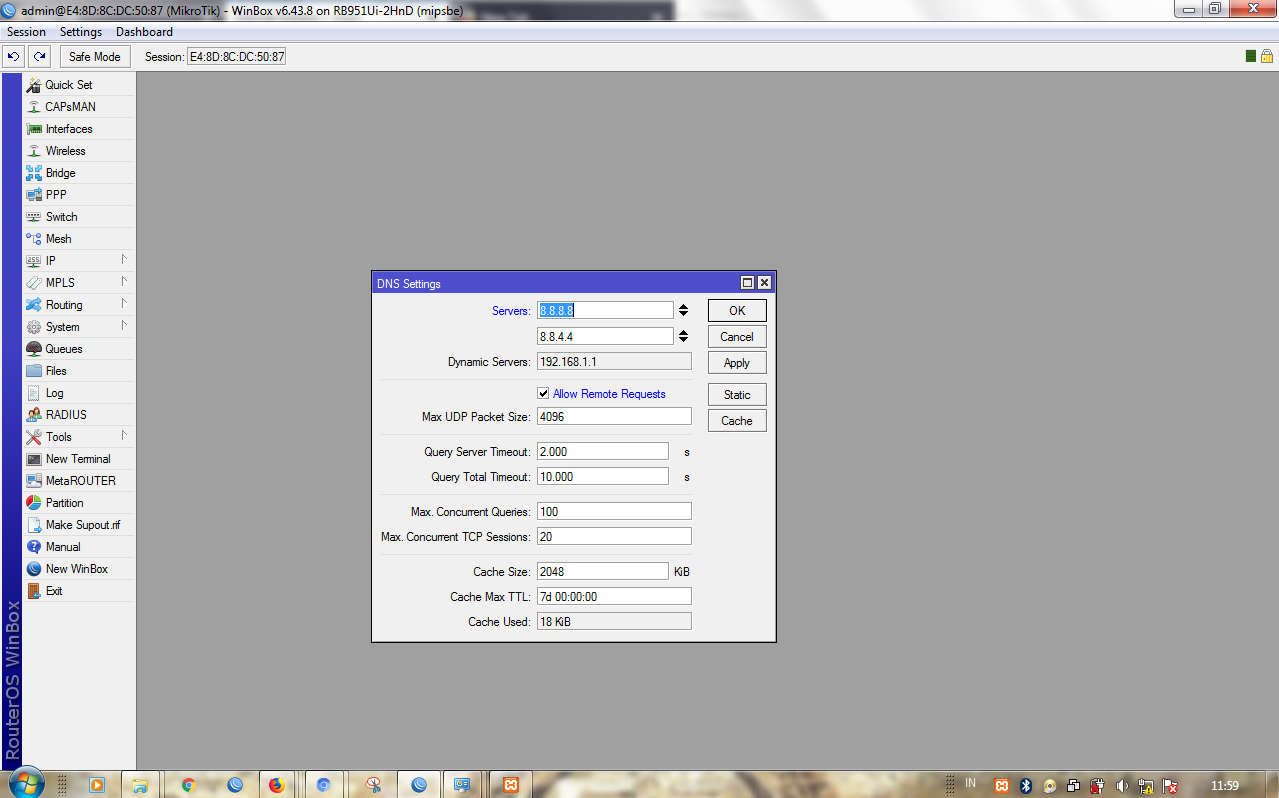Click the green status square indicator

click(1251, 57)
